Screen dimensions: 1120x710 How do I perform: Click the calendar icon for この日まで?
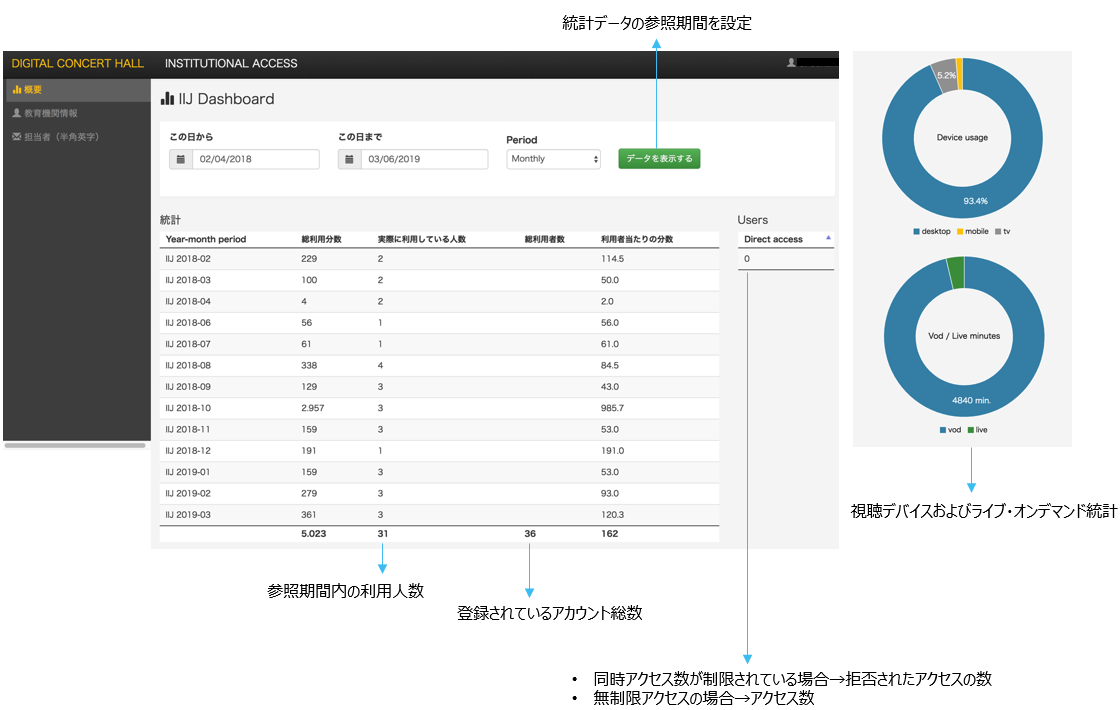tap(350, 159)
